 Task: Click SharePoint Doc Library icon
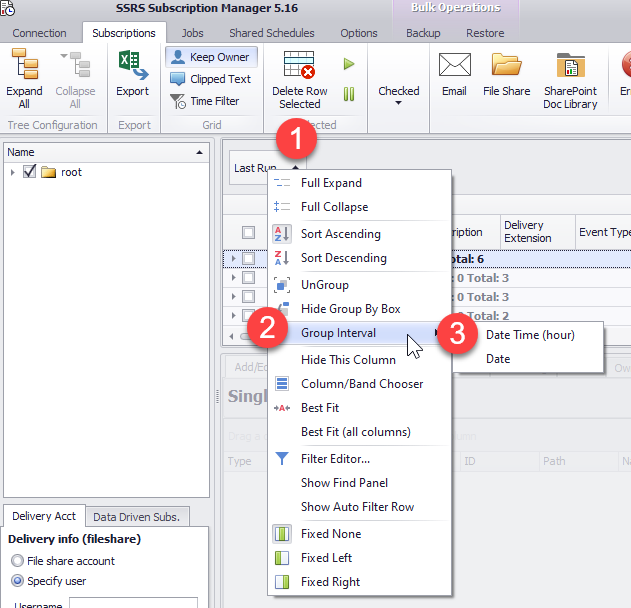571,64
